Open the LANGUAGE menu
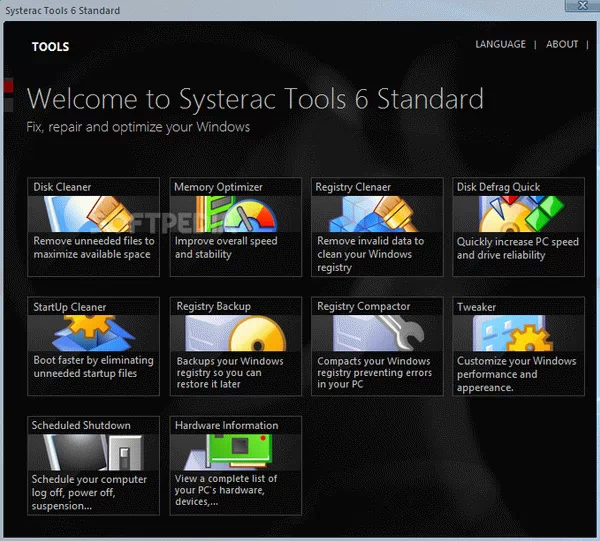 coord(501,44)
